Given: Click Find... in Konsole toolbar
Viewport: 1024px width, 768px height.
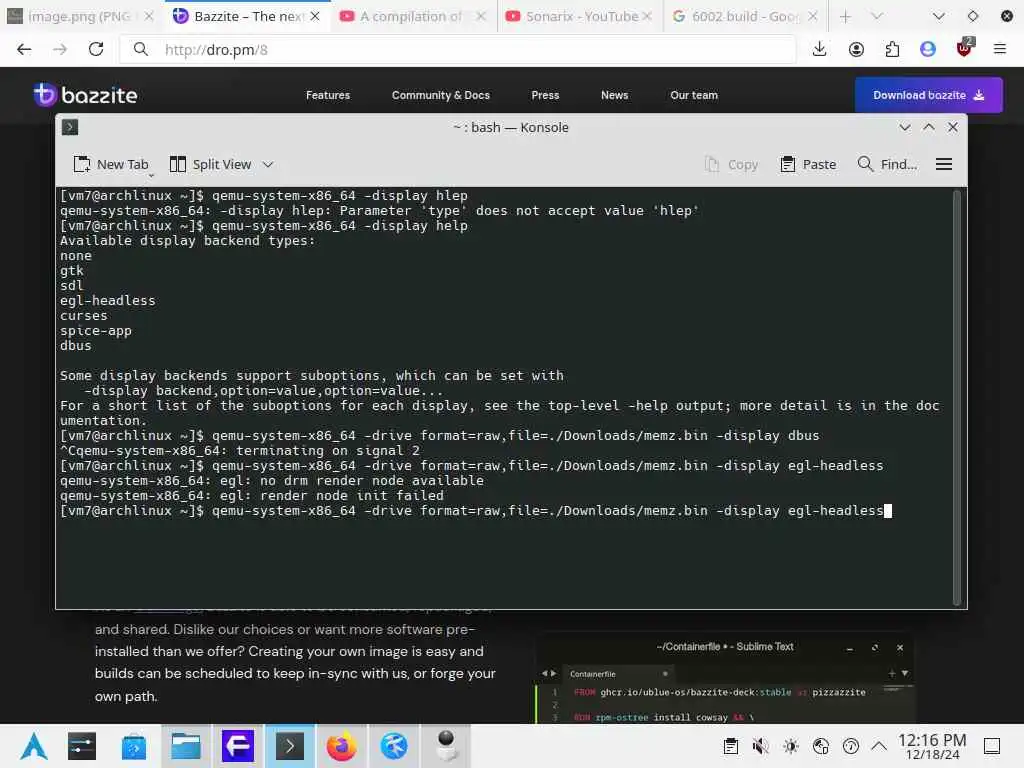Looking at the screenshot, I should tap(888, 164).
